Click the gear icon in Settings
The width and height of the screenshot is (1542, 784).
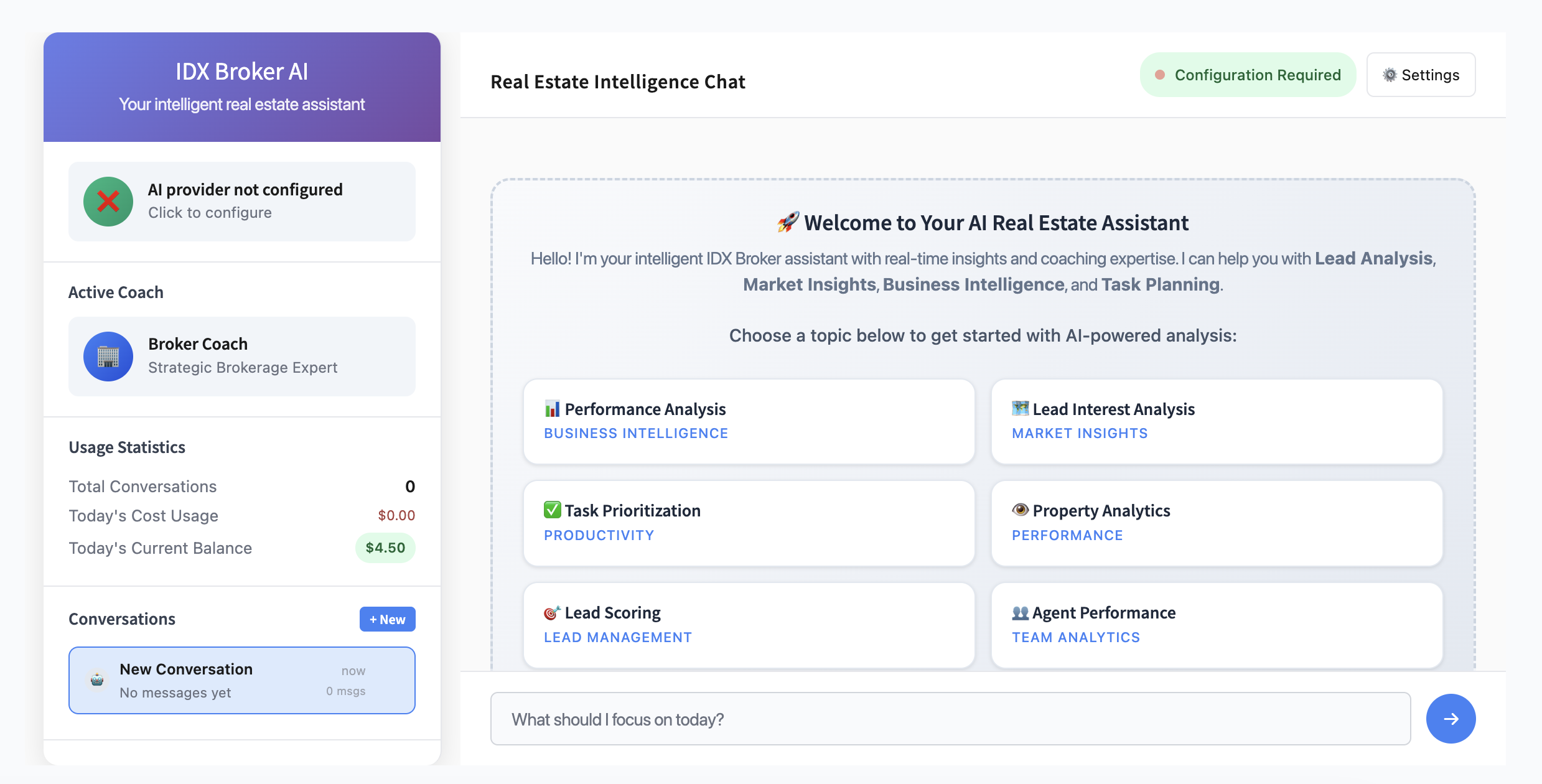click(x=1390, y=75)
